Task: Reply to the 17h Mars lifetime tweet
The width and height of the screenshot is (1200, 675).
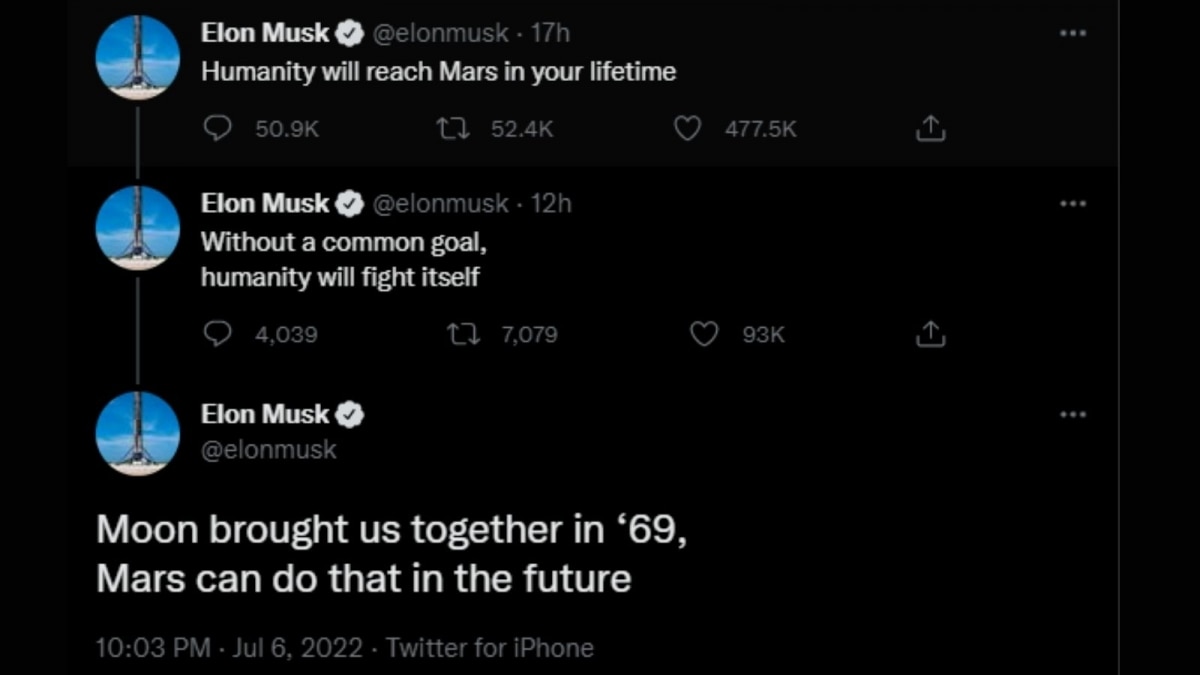Action: (218, 129)
